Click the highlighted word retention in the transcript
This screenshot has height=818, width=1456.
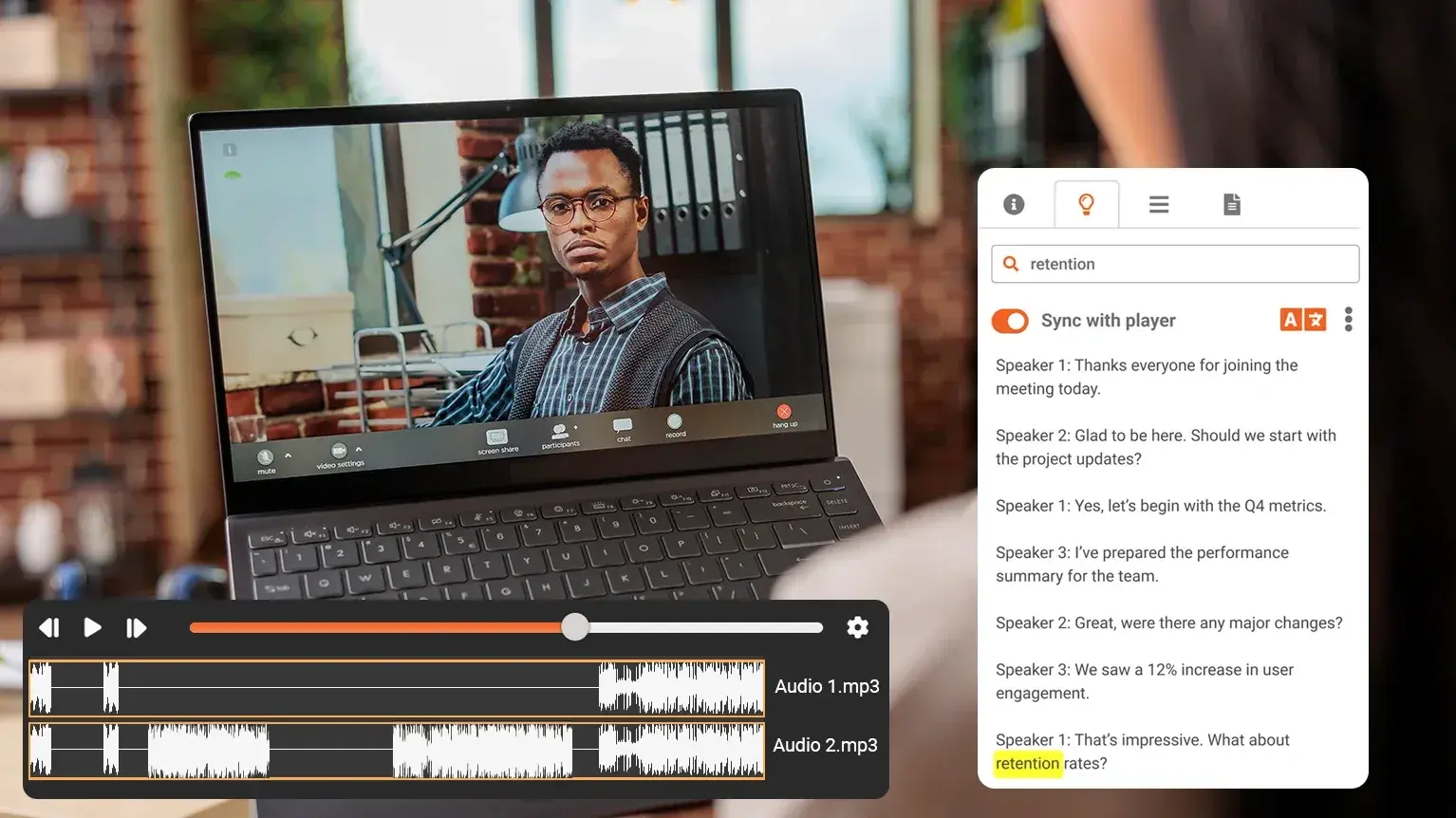pos(1028,763)
